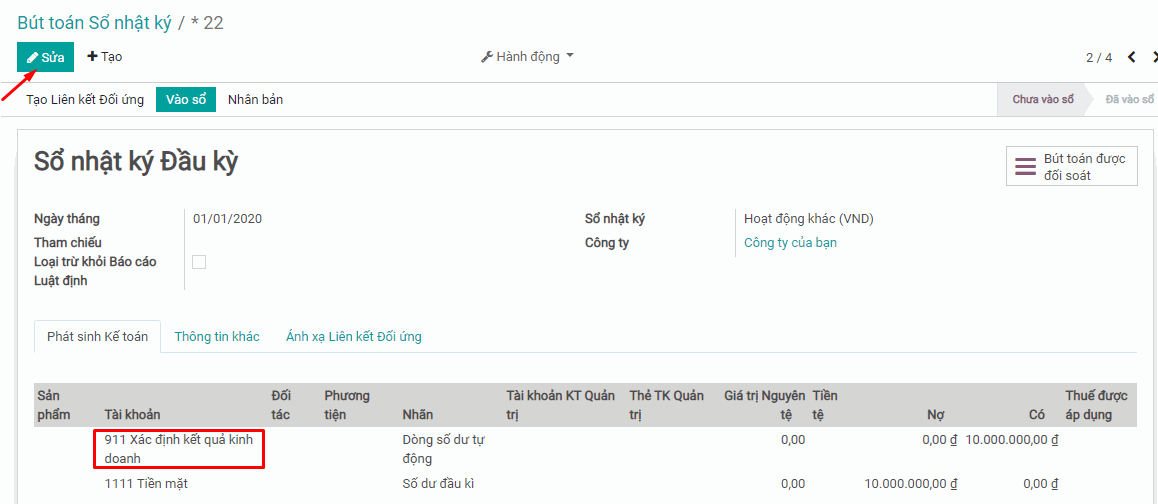Switch to Phát sinh Kế toán tab
Screen dimensions: 1158x504
point(97,337)
